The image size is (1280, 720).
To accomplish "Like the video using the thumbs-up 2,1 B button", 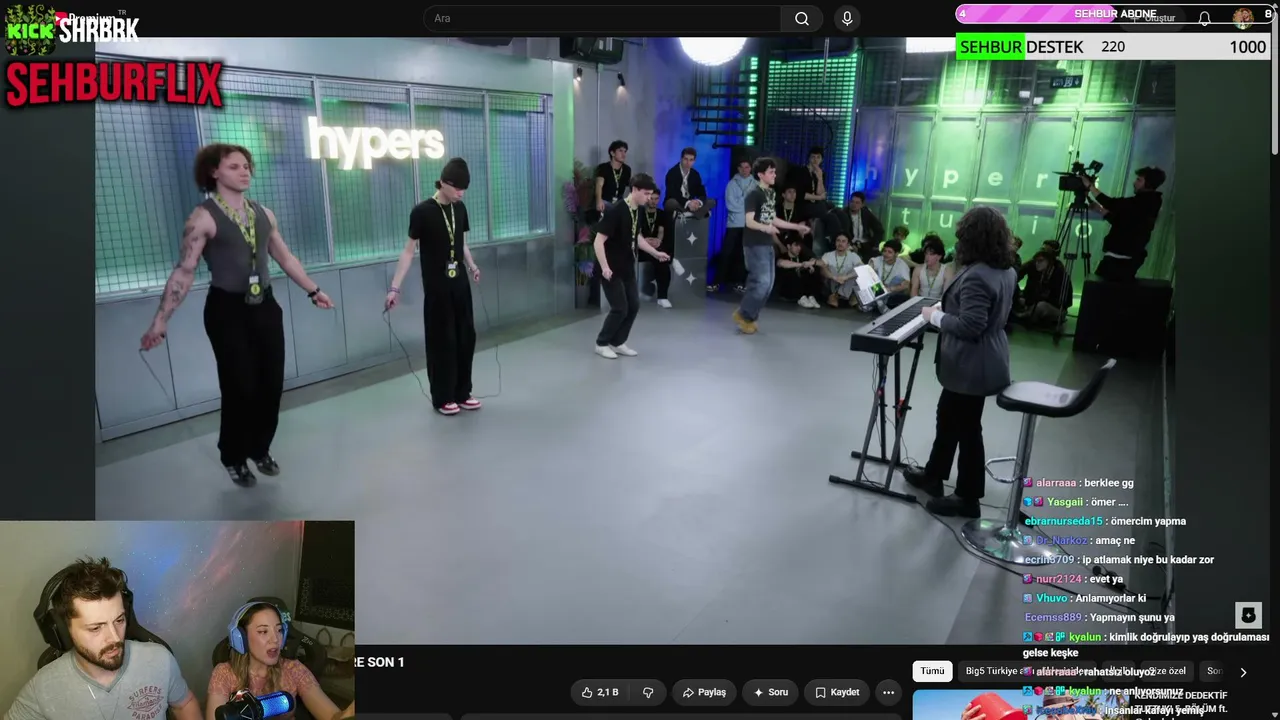I will point(600,692).
